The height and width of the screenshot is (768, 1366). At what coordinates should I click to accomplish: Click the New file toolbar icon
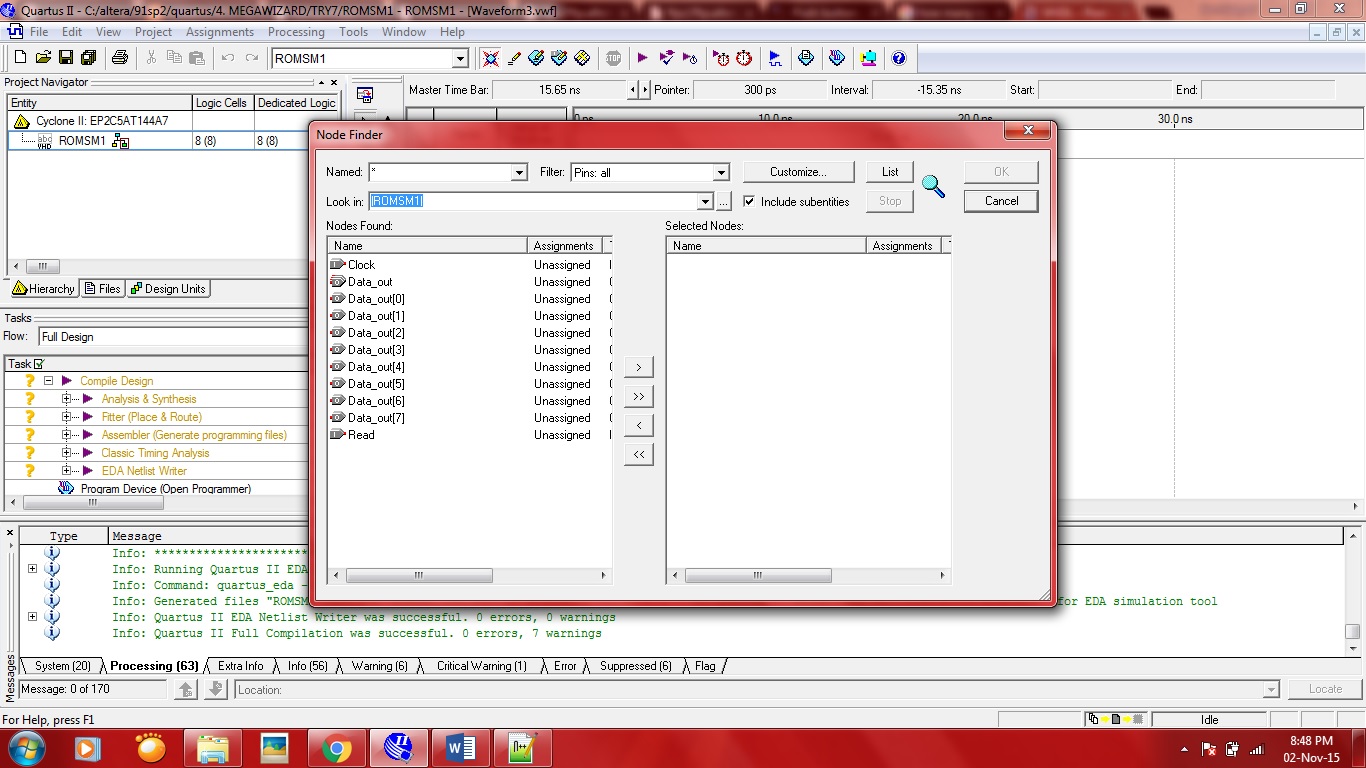19,58
